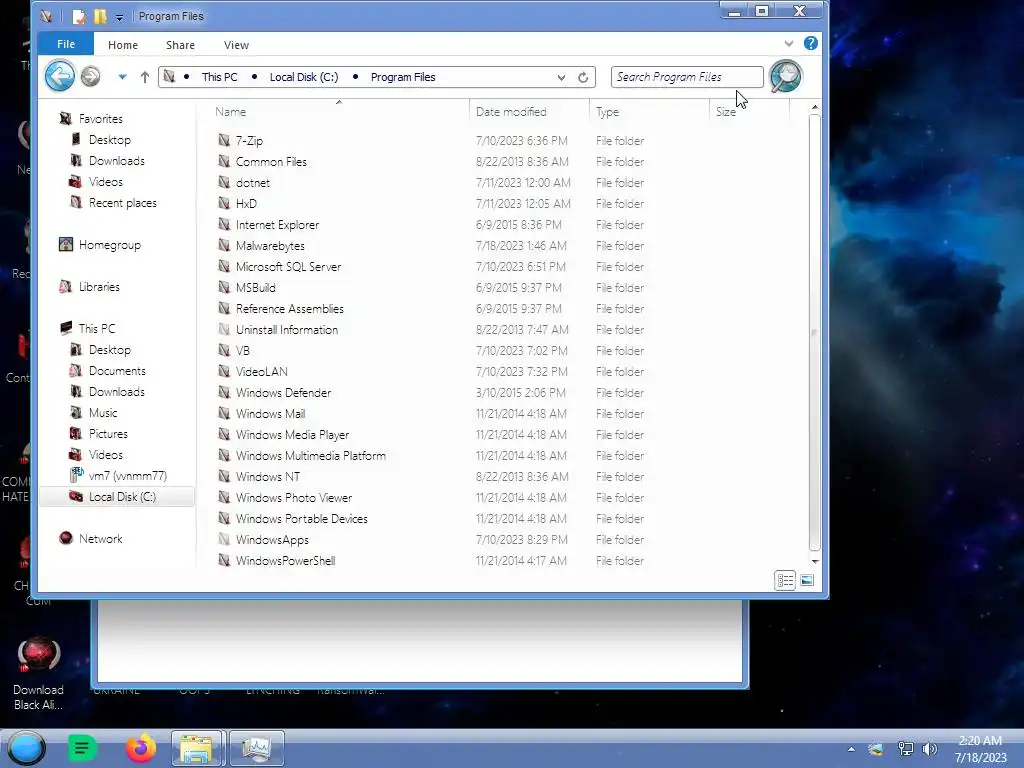Open the recent locations dropdown arrow
The image size is (1024, 768).
(x=122, y=77)
